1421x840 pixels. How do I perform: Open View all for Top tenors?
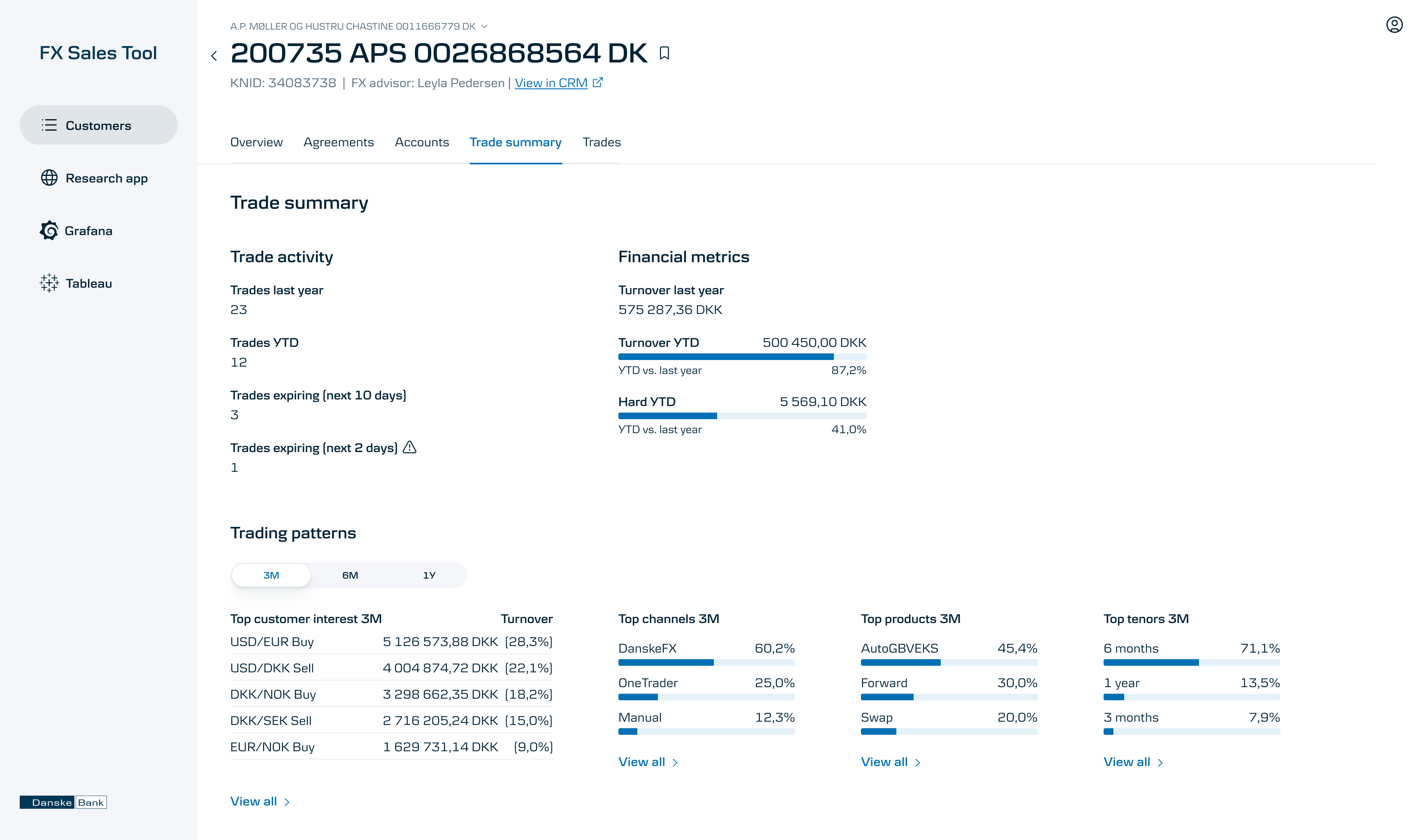pyautogui.click(x=1132, y=762)
